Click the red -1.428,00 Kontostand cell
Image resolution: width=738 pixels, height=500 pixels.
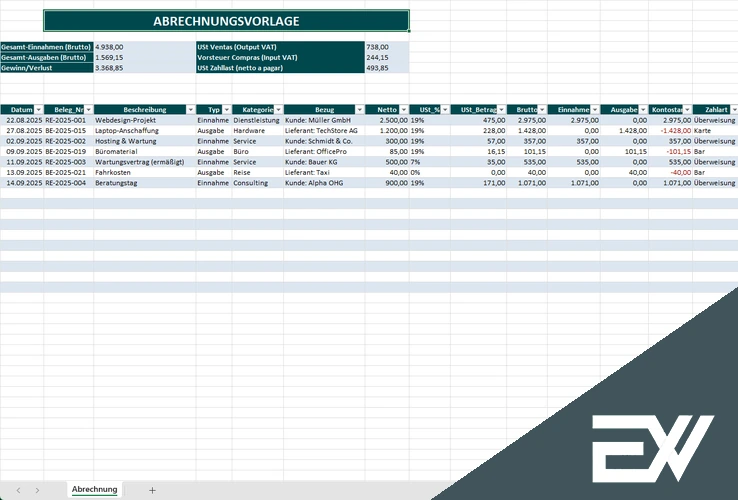point(670,130)
